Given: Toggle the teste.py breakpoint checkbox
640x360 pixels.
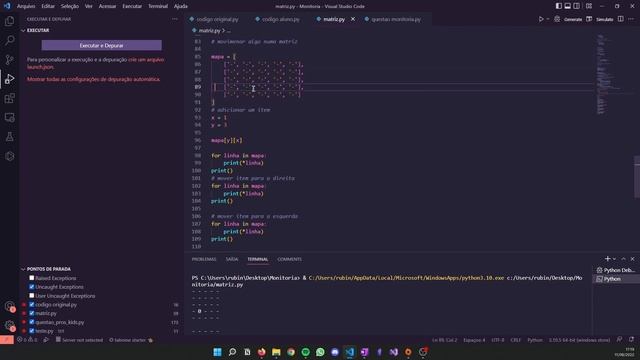Looking at the screenshot, I should pos(31,331).
